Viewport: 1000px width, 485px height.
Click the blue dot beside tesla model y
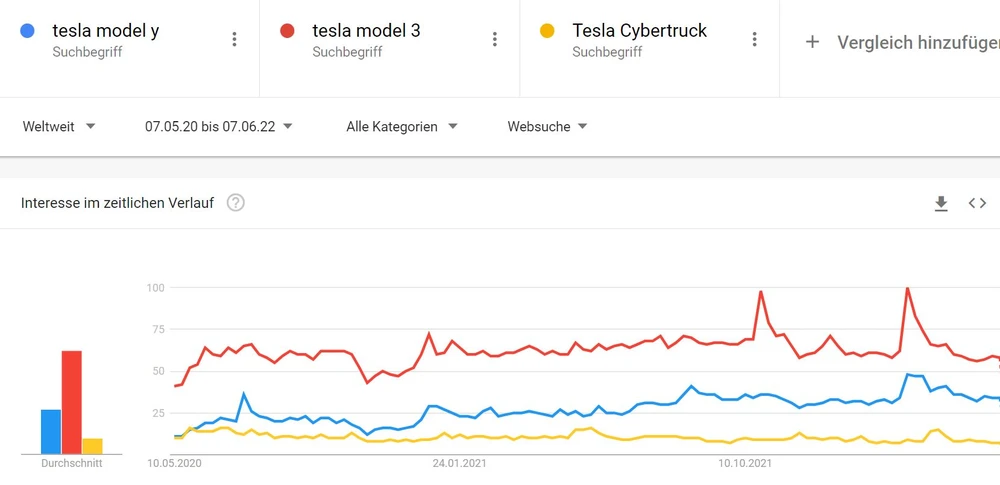pos(27,31)
